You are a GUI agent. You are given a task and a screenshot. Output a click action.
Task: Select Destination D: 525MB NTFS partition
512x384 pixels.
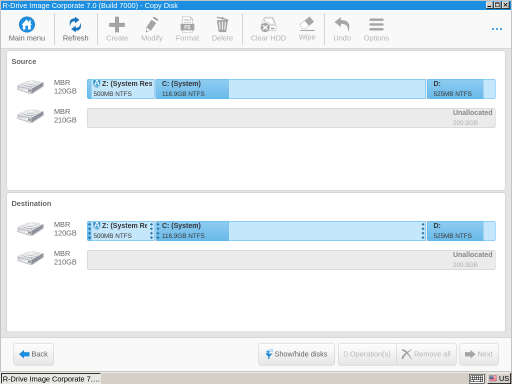461,231
